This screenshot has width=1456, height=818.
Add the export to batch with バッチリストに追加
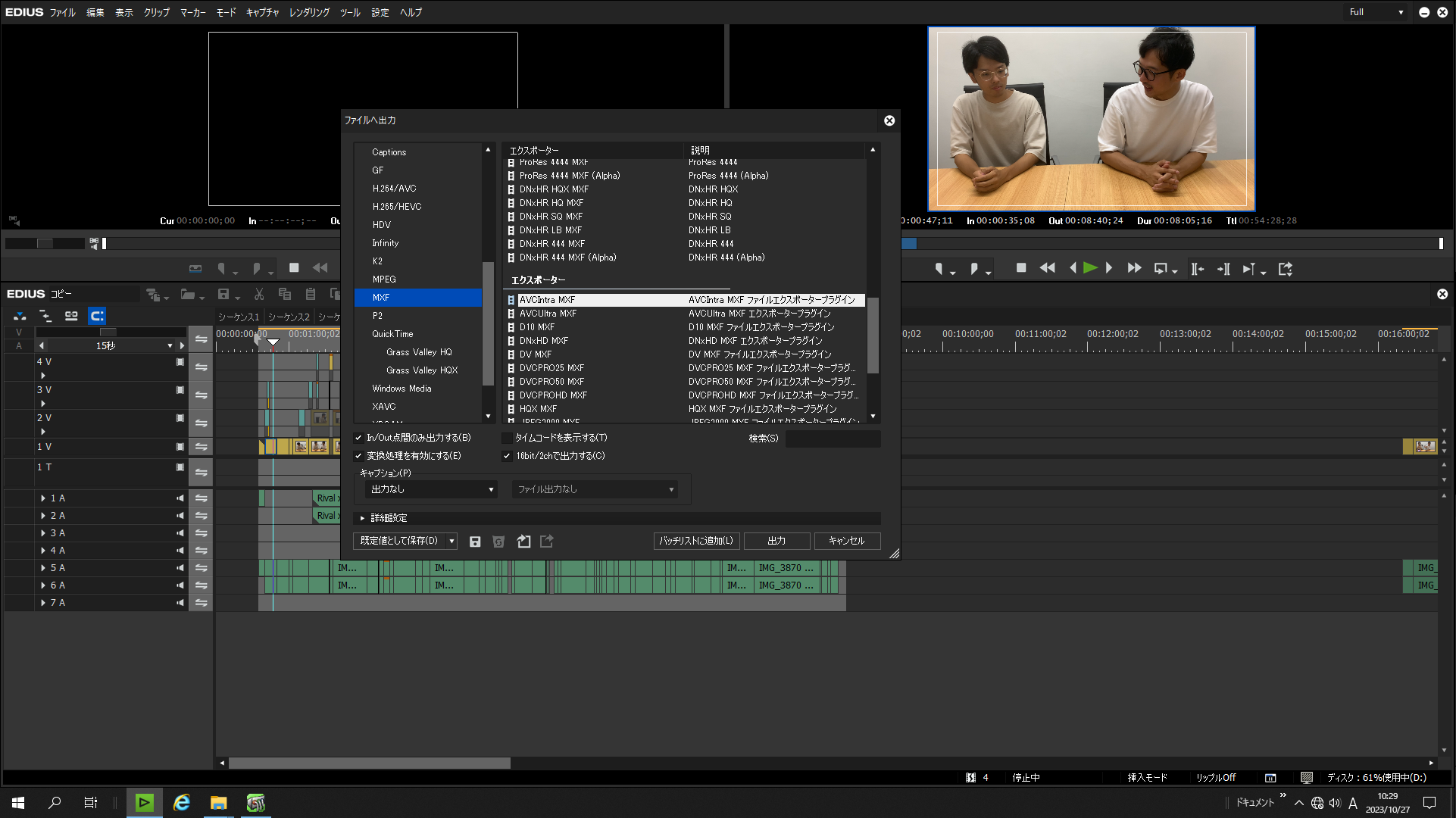tap(695, 541)
